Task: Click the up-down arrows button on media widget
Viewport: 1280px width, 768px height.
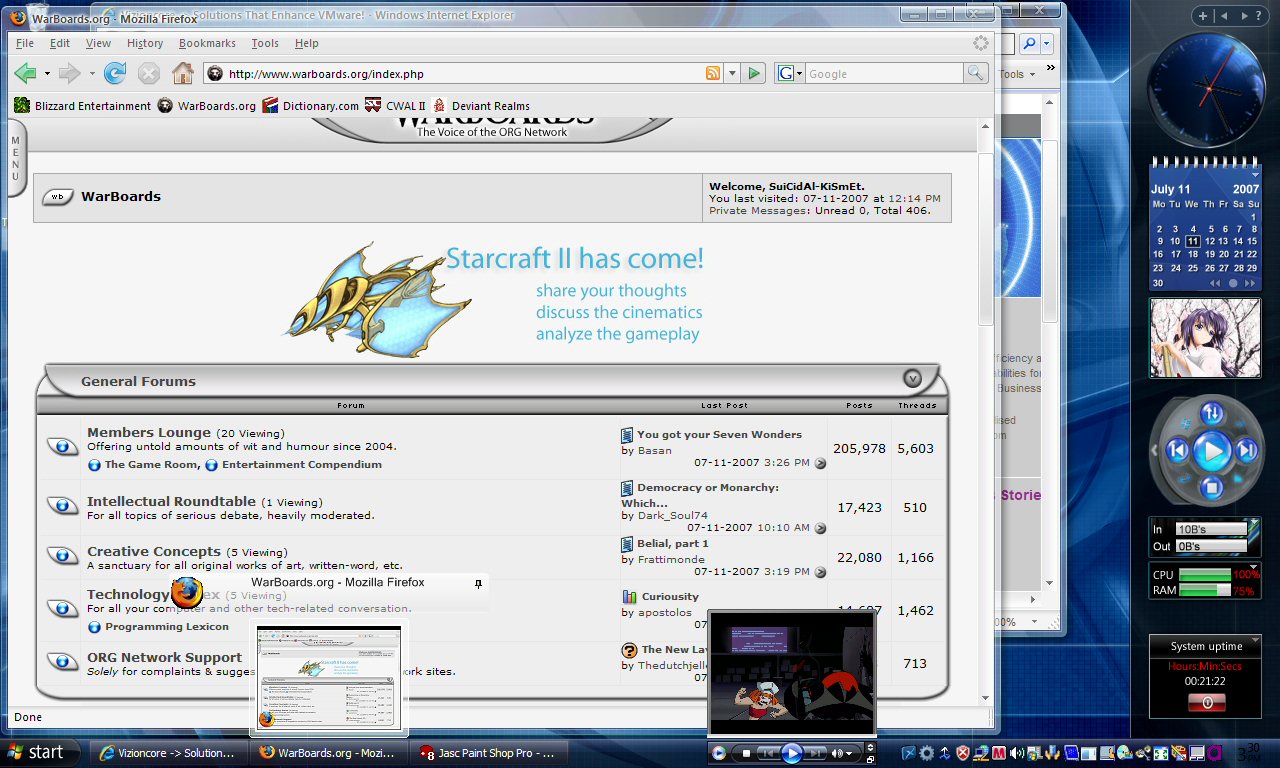Action: point(1211,413)
